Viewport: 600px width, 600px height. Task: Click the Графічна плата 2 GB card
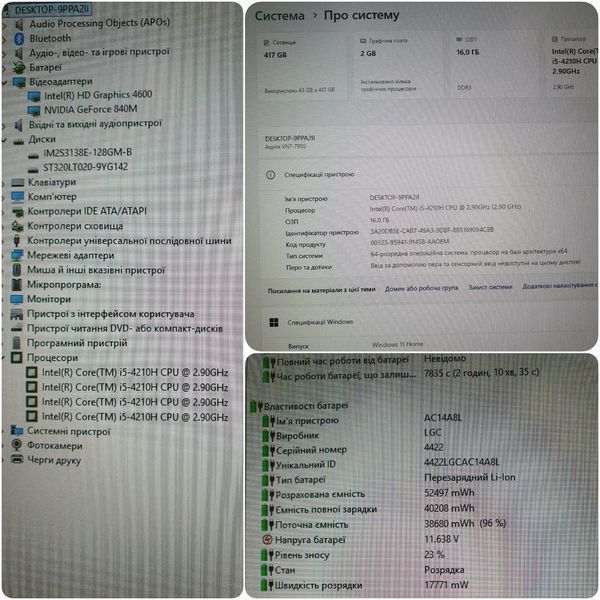coord(397,65)
